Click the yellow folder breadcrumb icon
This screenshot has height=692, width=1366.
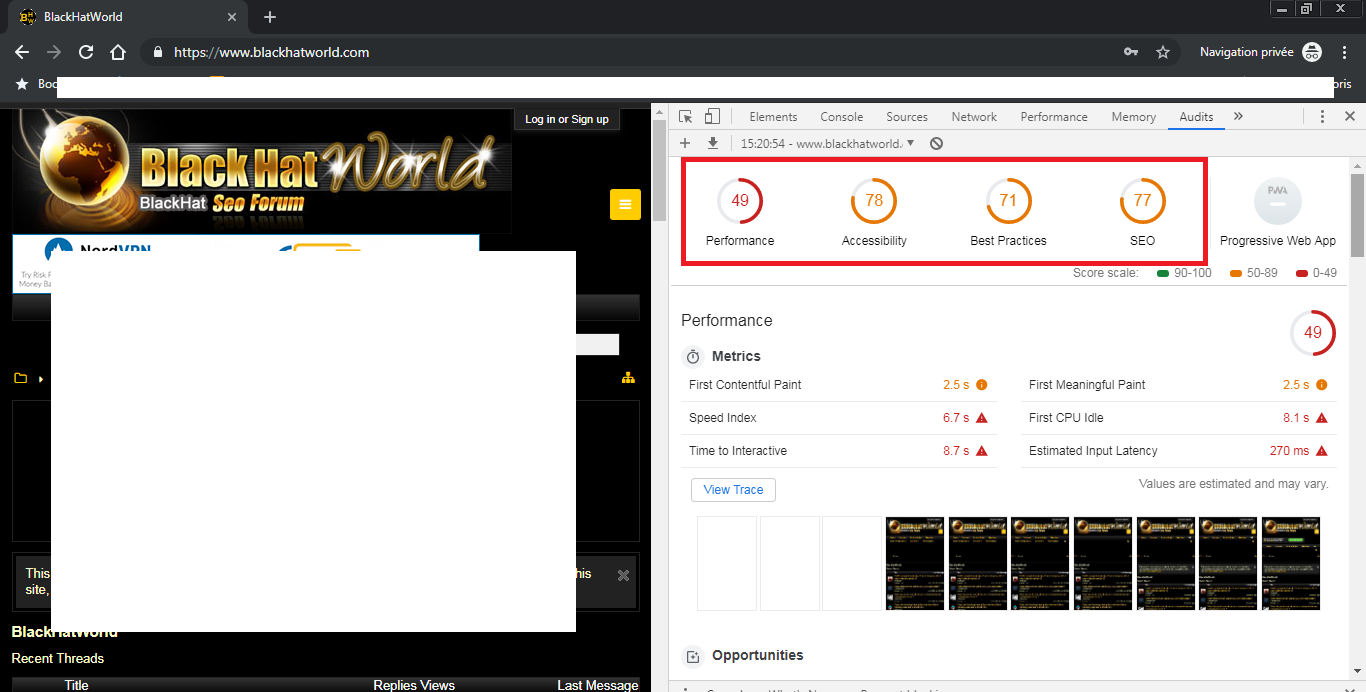tap(20, 378)
